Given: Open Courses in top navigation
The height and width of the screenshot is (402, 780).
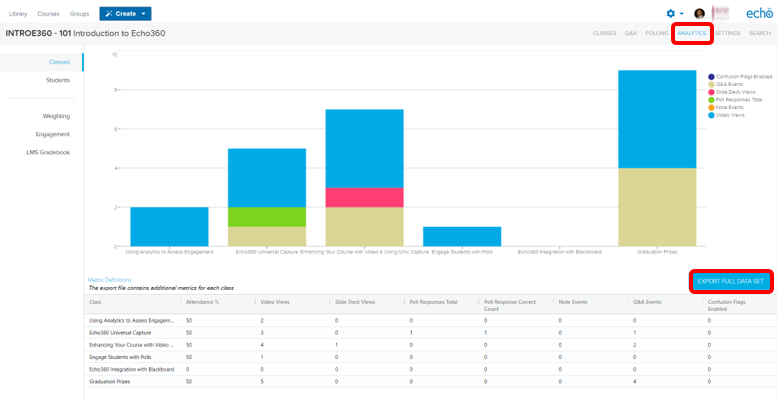Looking at the screenshot, I should pyautogui.click(x=48, y=14).
